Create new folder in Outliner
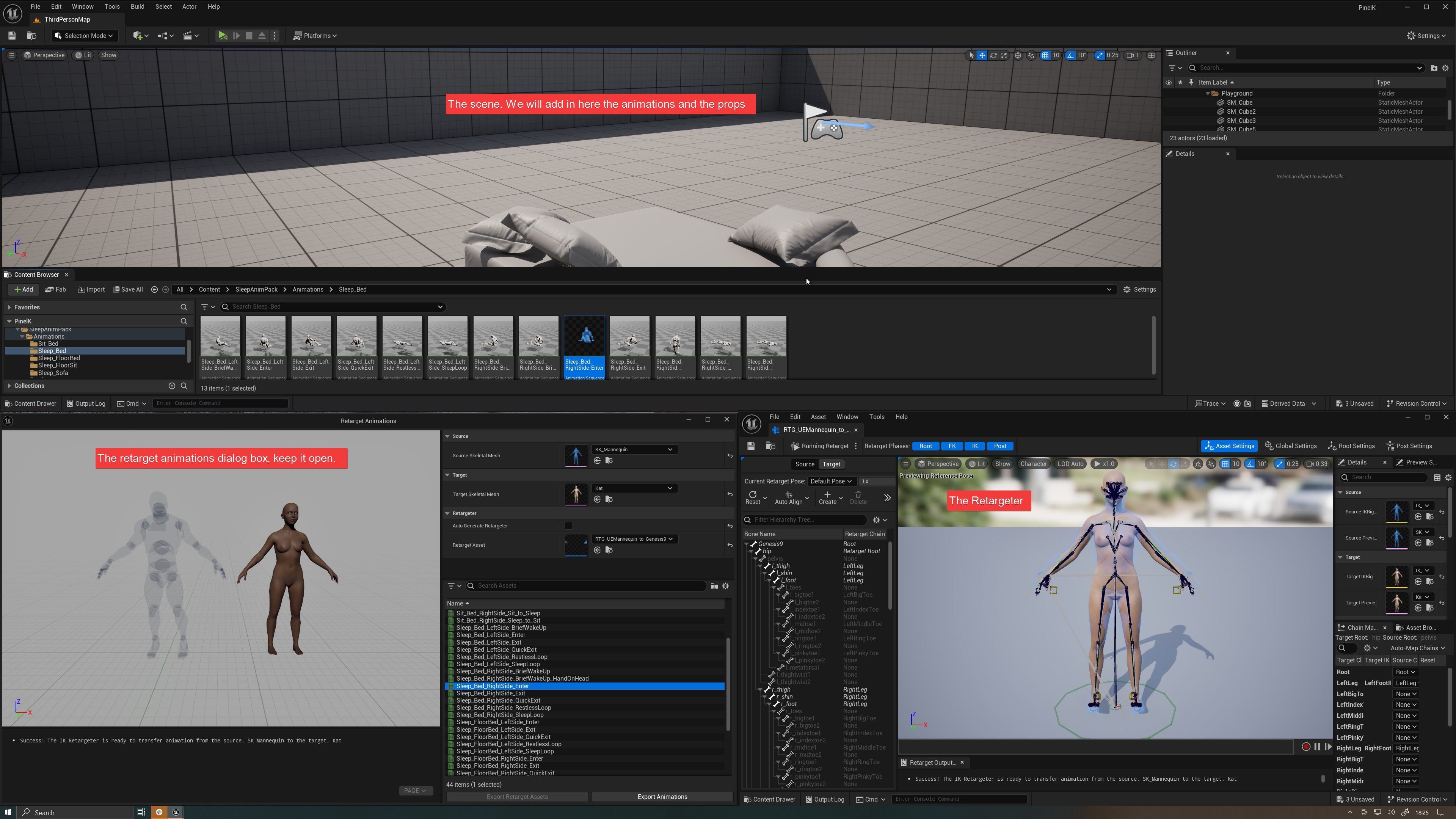Screen dimensions: 1456x819 point(1434,68)
